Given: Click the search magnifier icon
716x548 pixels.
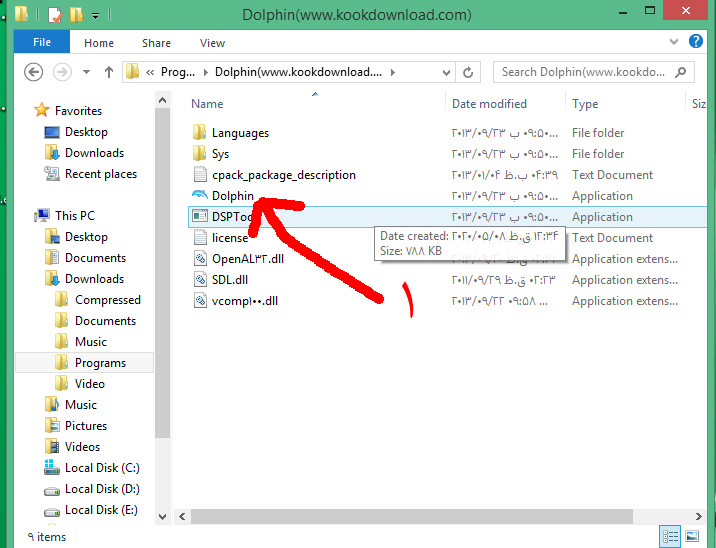Looking at the screenshot, I should pos(680,72).
